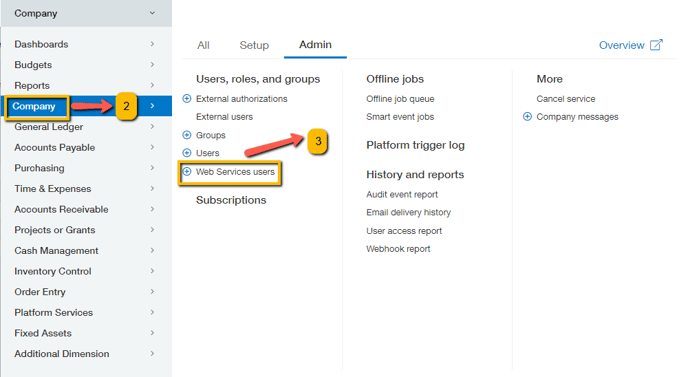Expand Cash Management submenu chevron

(152, 250)
